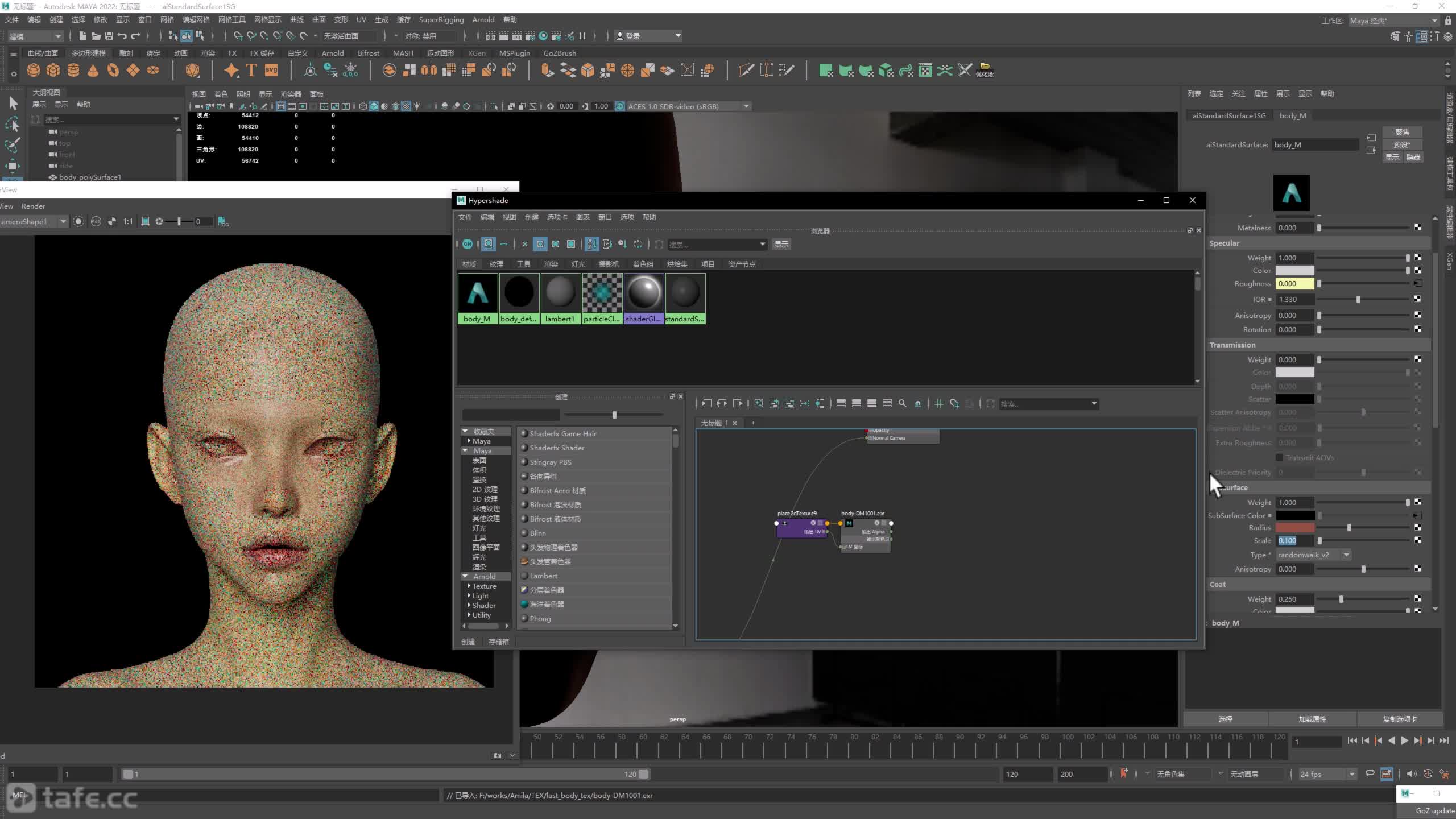
Task: Collapse the Specular section
Action: pyautogui.click(x=1225, y=243)
